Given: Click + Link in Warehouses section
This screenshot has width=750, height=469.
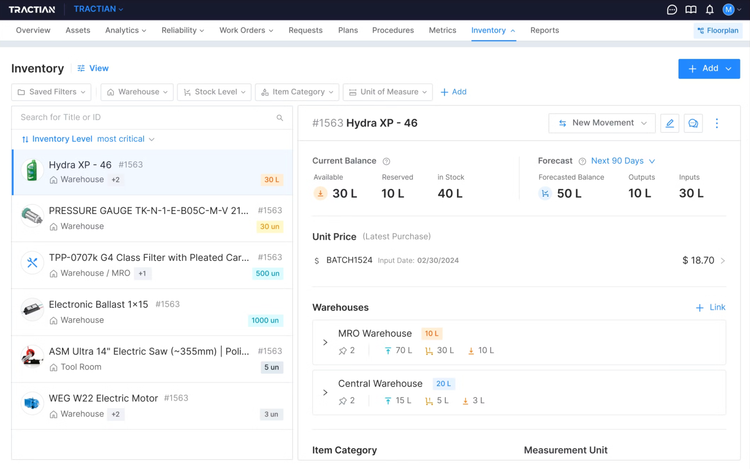Looking at the screenshot, I should tap(710, 307).
